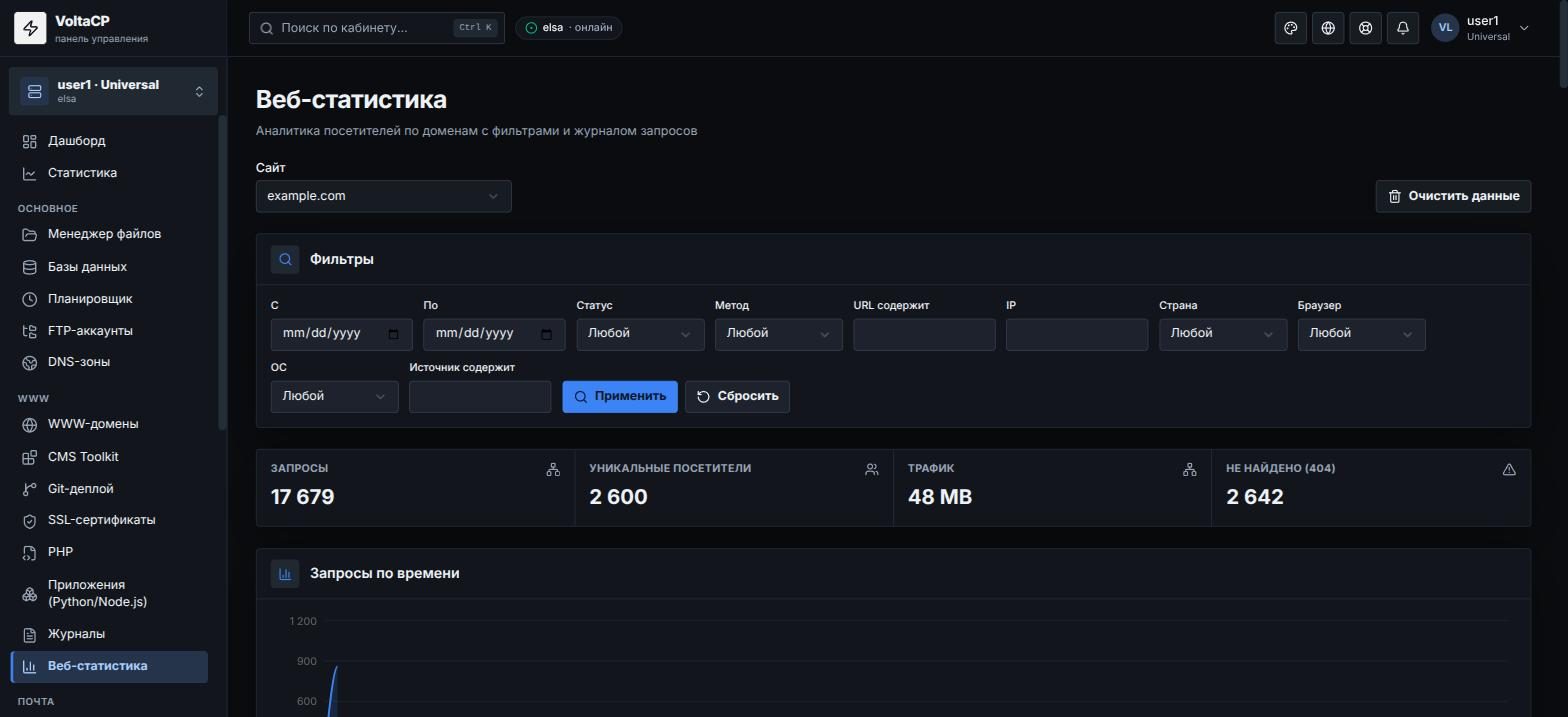The width and height of the screenshot is (1568, 717).
Task: Click the Трафик card network icon
Action: point(1190,469)
